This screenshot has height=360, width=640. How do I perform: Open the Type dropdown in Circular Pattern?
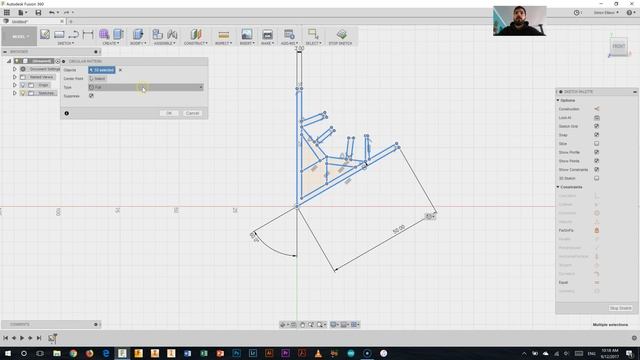[146, 87]
